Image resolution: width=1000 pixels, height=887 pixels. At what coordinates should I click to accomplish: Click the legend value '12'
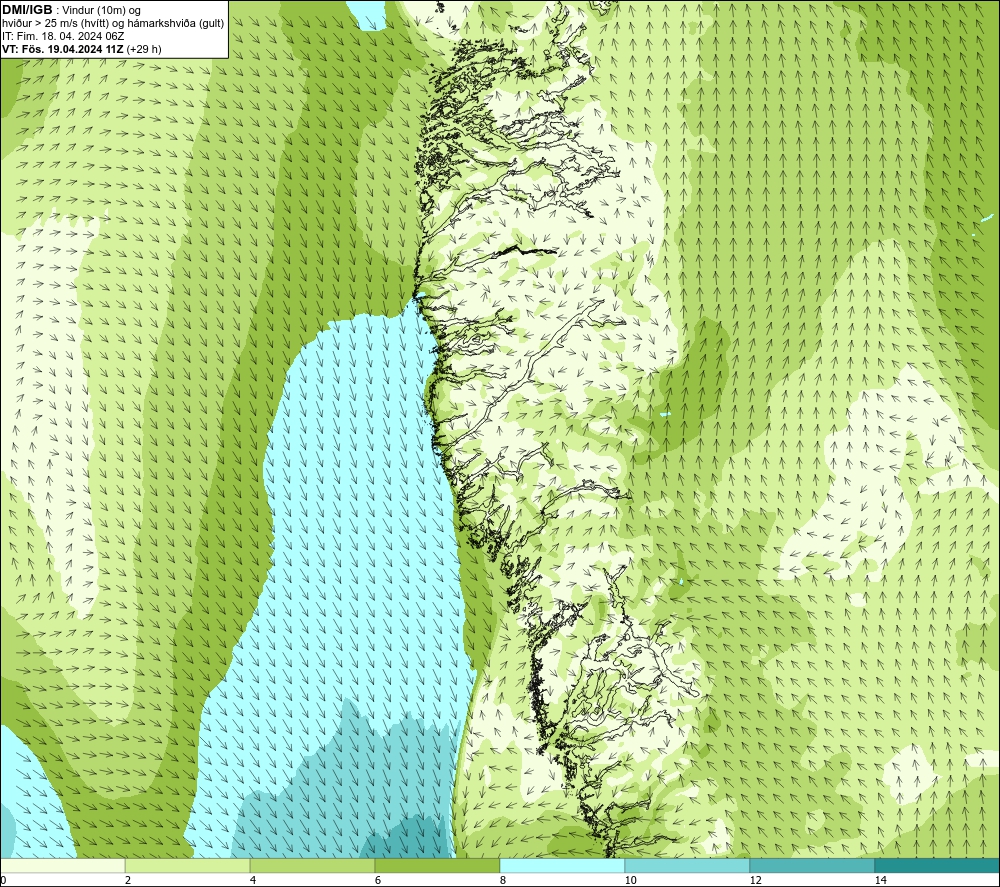pyautogui.click(x=755, y=881)
